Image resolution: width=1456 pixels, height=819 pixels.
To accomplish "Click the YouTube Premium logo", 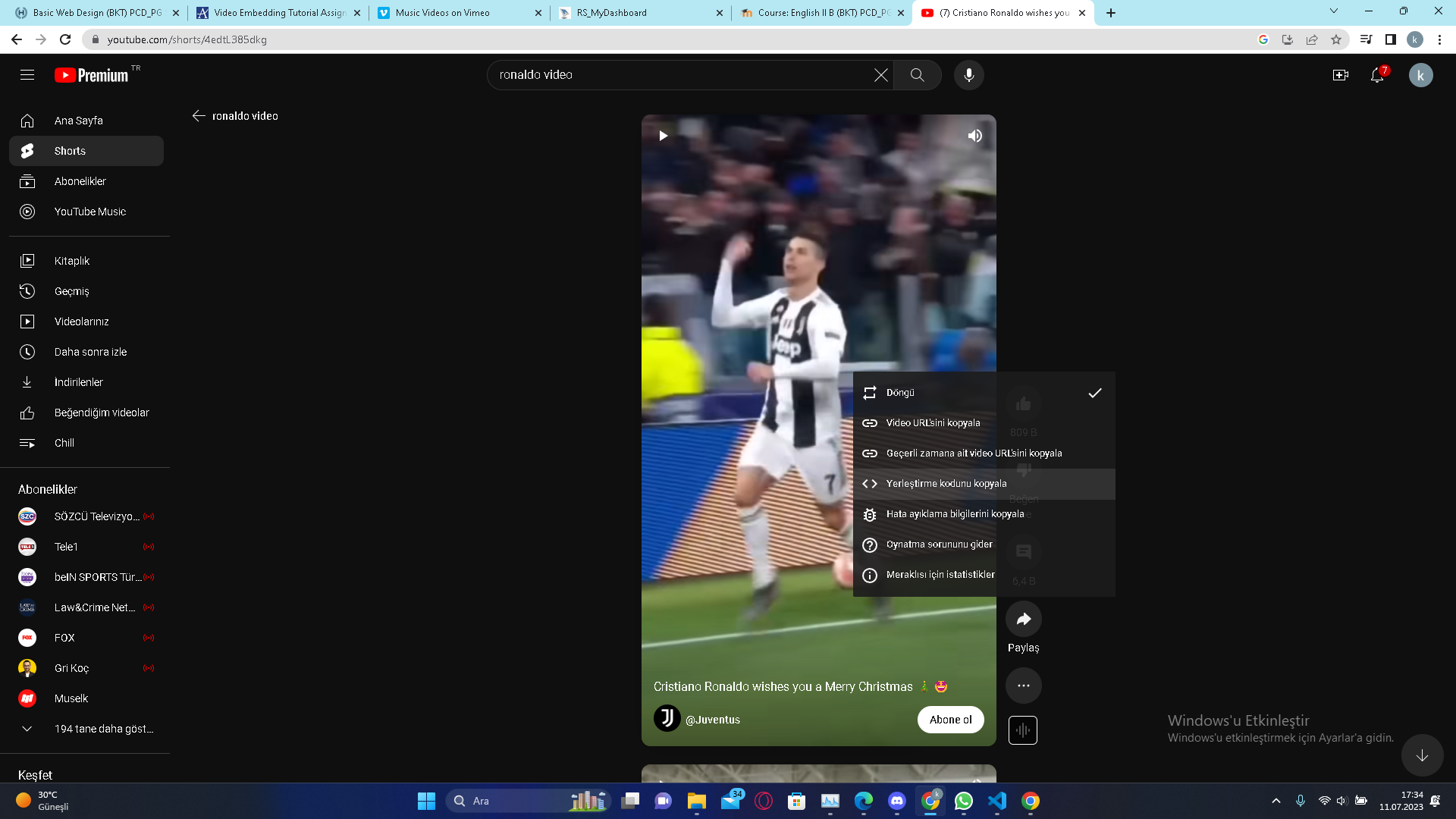I will [x=93, y=75].
